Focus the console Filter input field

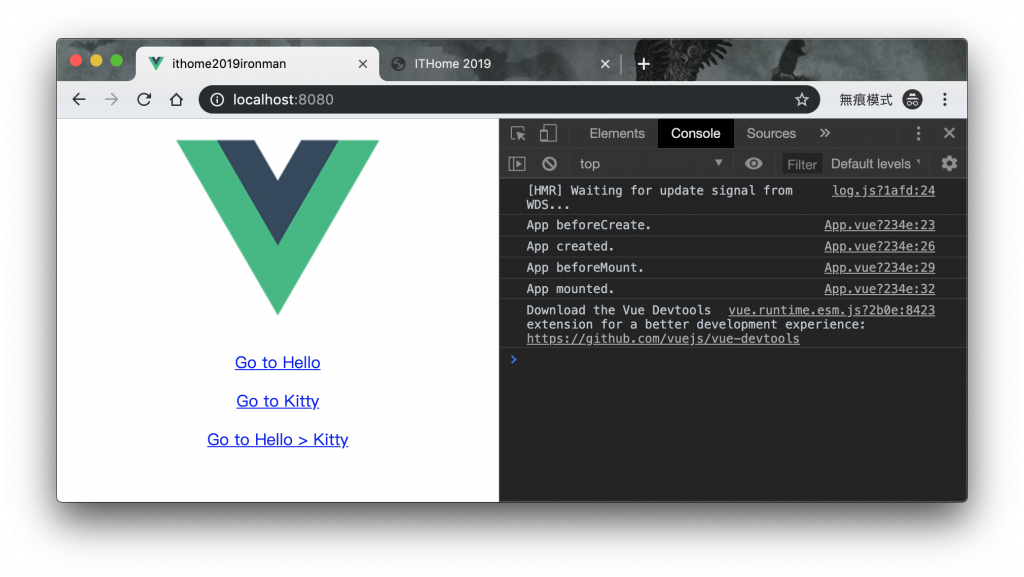click(x=801, y=164)
